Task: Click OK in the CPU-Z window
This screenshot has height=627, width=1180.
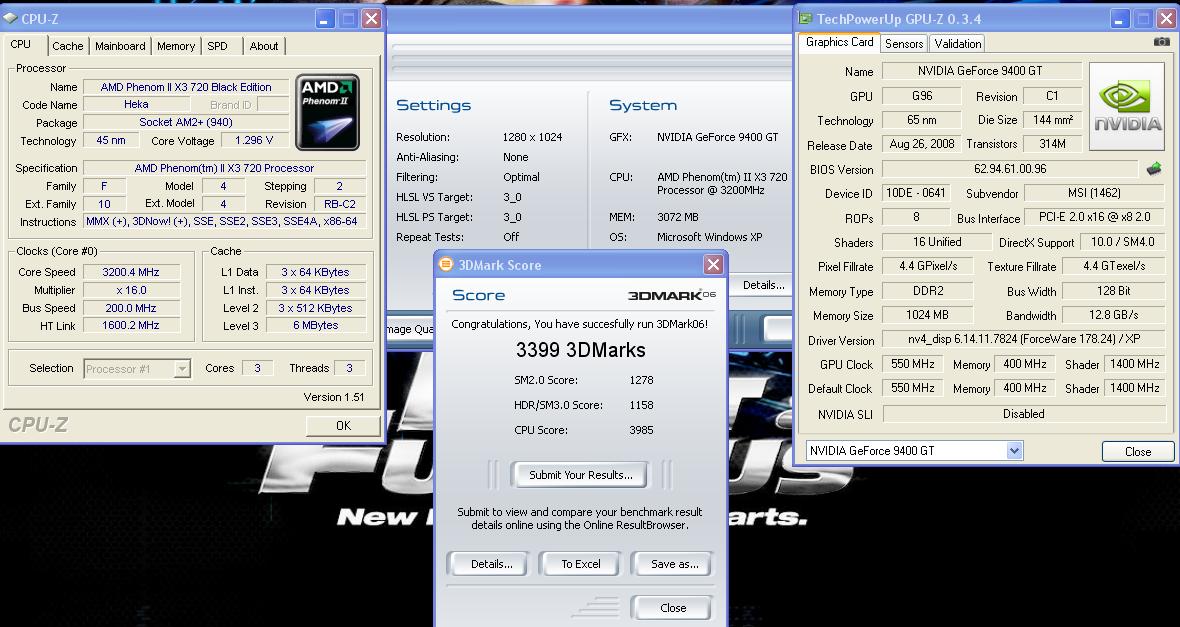Action: click(x=343, y=426)
